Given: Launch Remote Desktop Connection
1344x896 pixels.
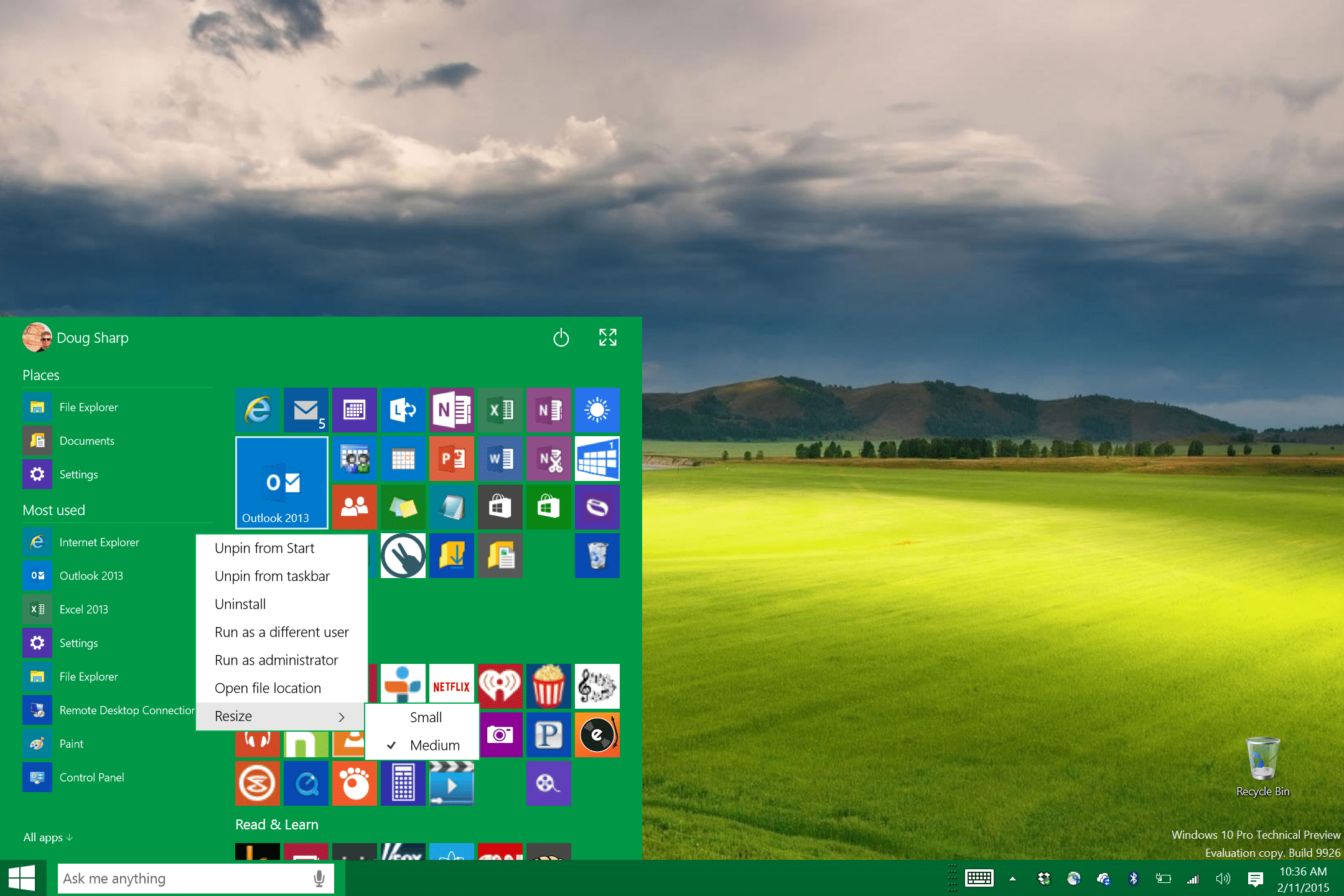Looking at the screenshot, I should (109, 710).
